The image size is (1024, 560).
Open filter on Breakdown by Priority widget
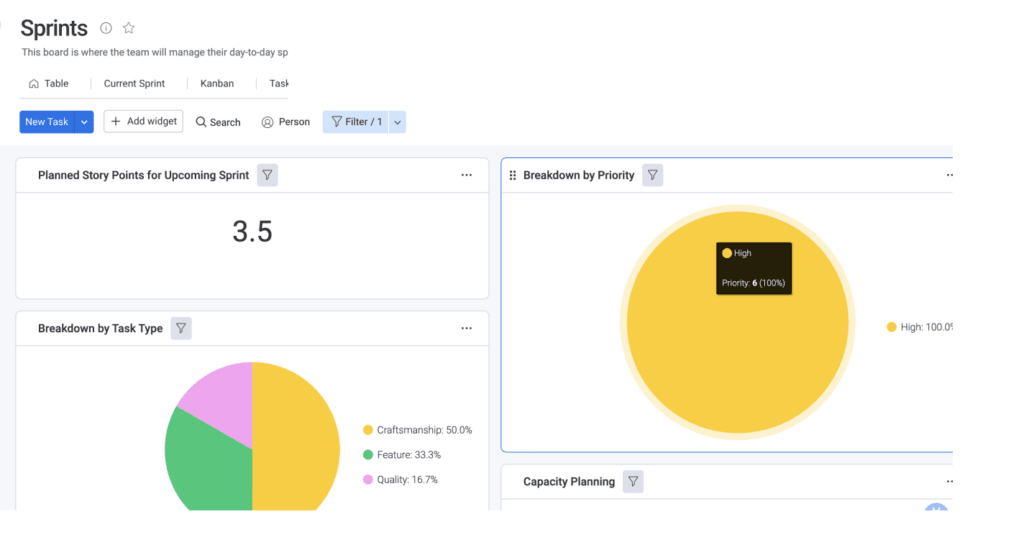(x=652, y=175)
